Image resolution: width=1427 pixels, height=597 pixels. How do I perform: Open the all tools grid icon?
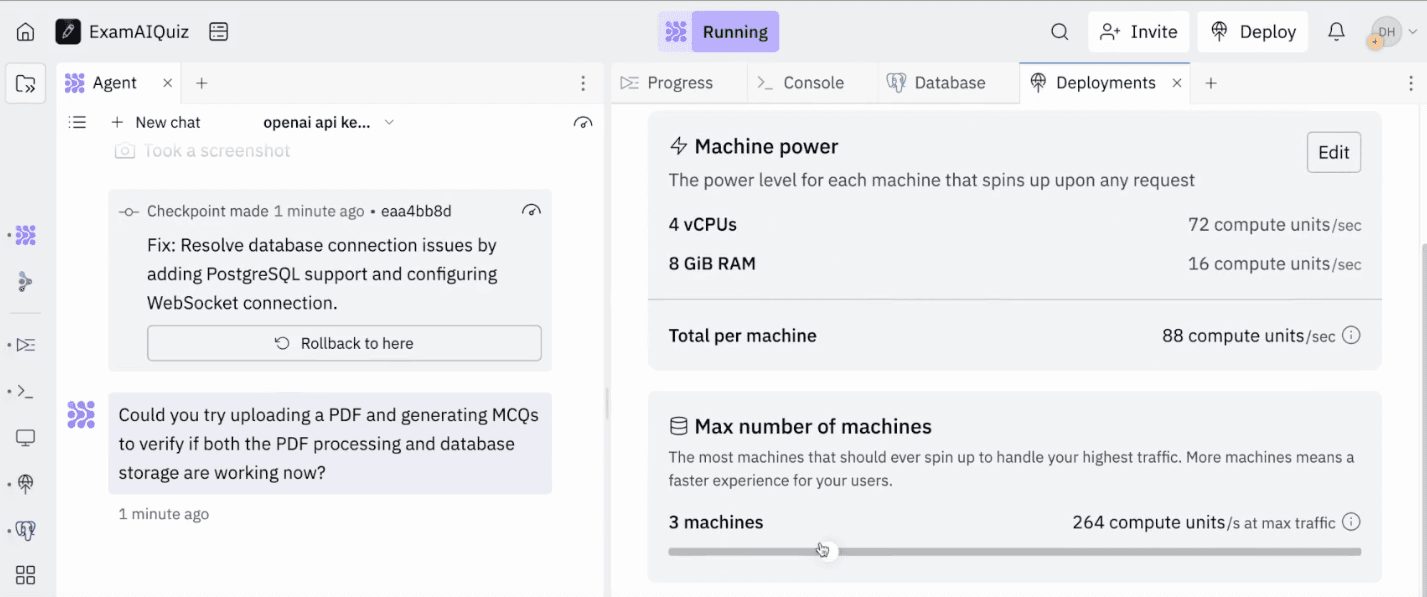[x=26, y=575]
